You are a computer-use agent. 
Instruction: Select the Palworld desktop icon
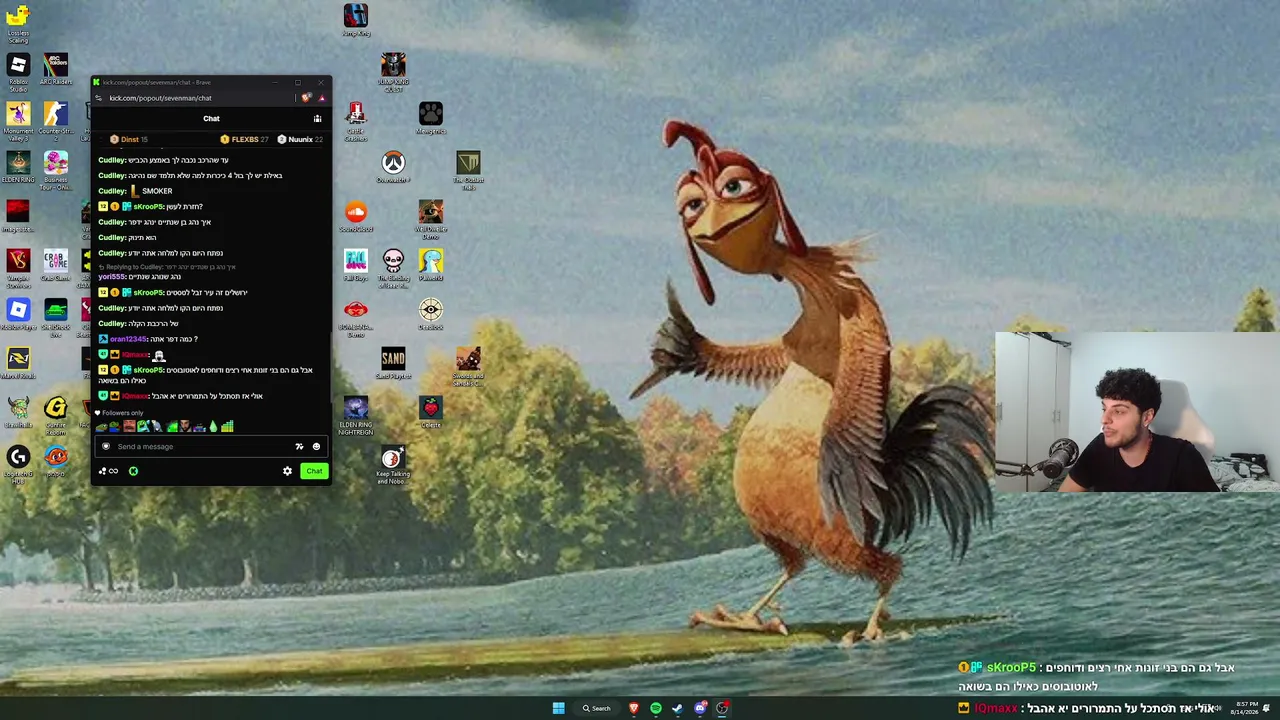[431, 265]
